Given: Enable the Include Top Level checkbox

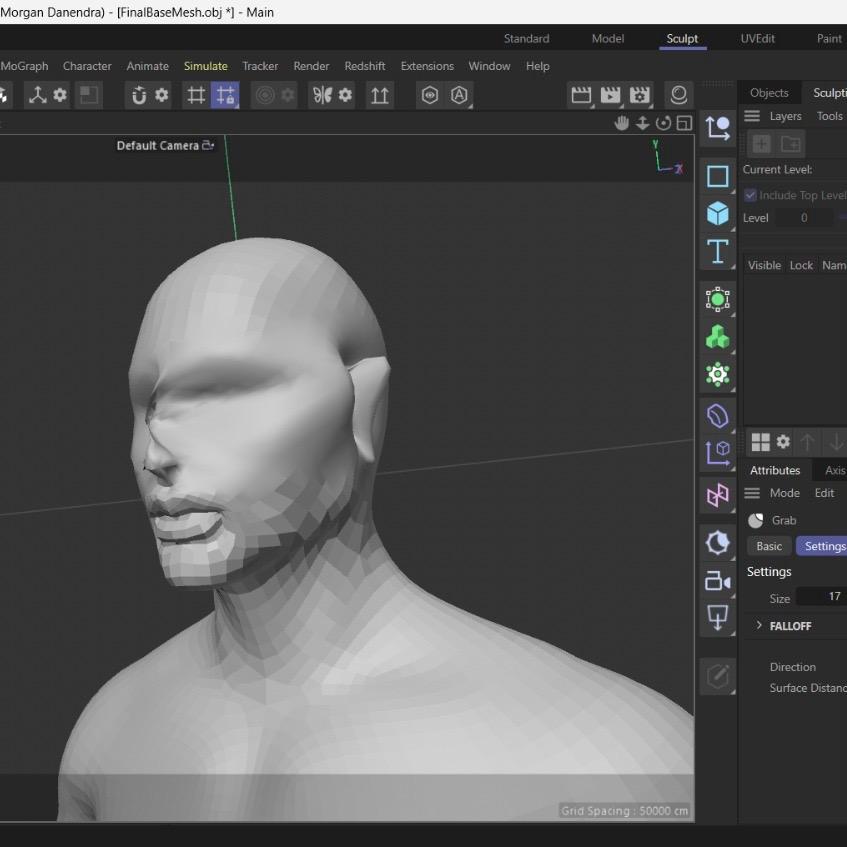Looking at the screenshot, I should 750,194.
